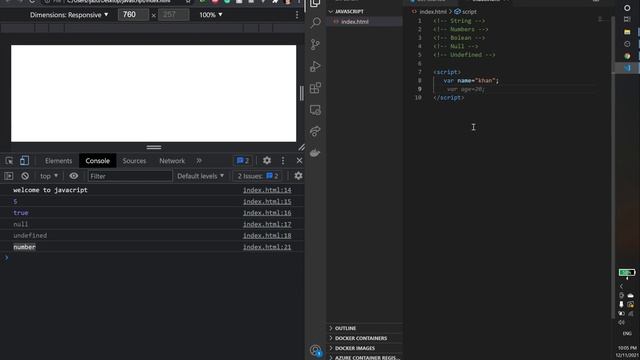Open index.html:14 source link
640x360 pixels.
click(x=267, y=190)
